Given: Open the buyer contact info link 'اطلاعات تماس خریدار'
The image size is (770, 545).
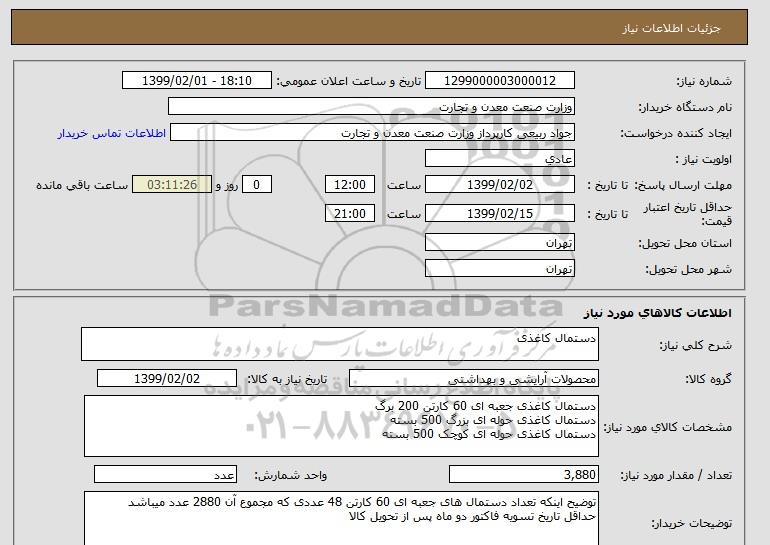Looking at the screenshot, I should pos(112,133).
